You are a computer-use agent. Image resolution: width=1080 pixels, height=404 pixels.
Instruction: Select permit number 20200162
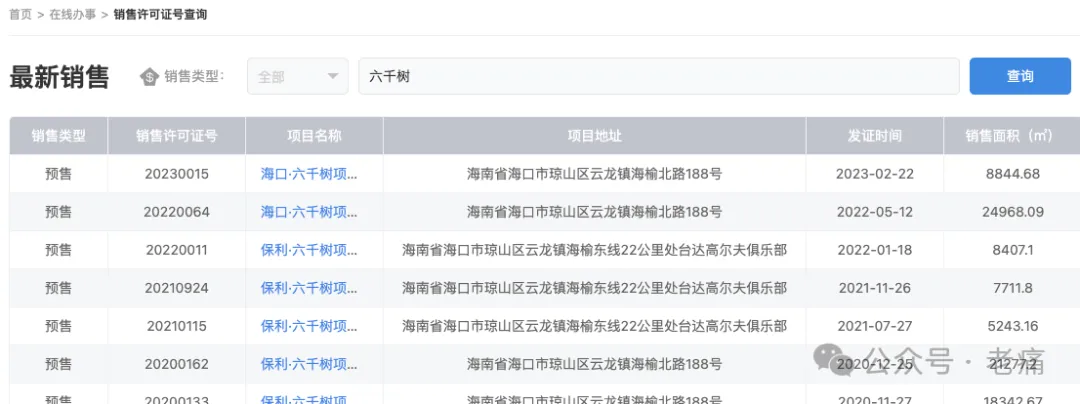176,363
